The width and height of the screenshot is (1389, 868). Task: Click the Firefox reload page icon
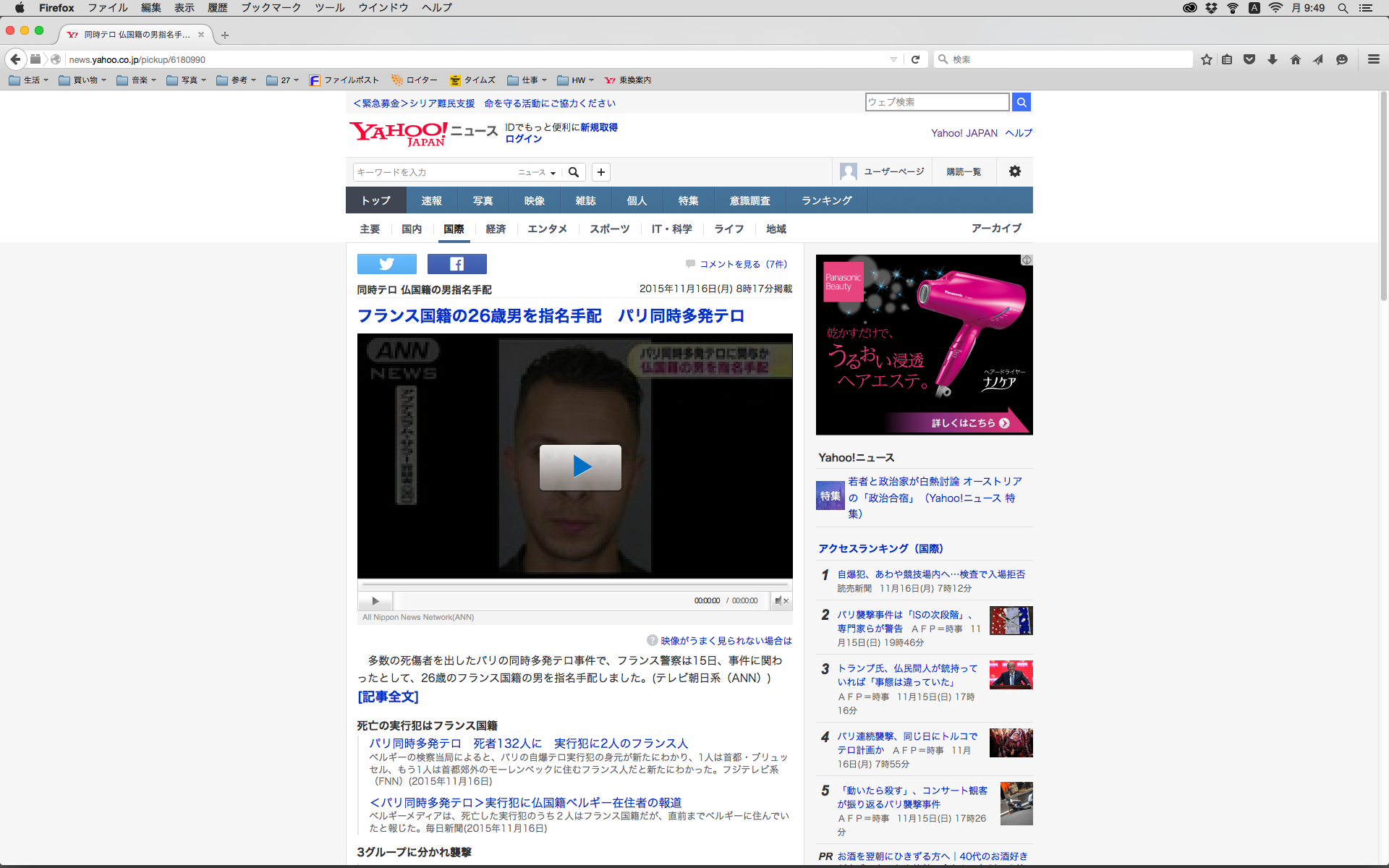point(915,59)
